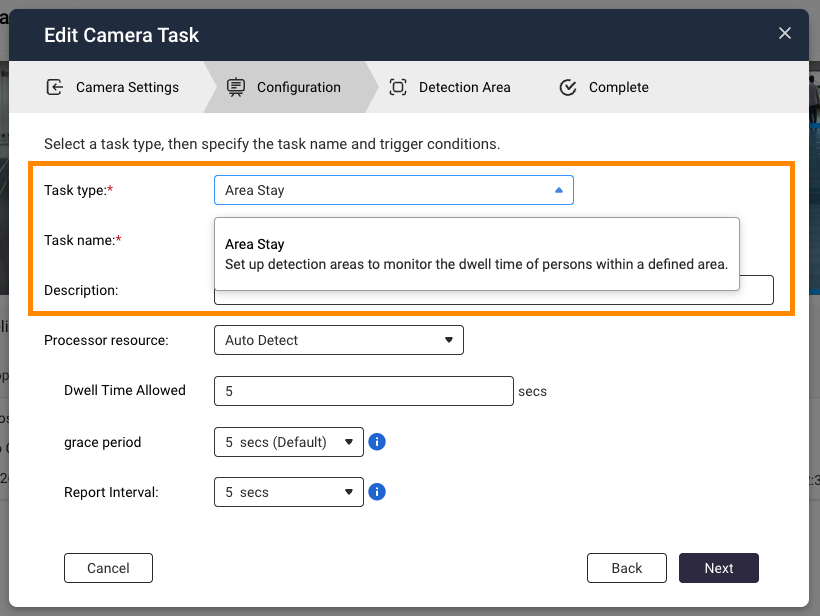Switch to the Detection Area step
The image size is (820, 616).
click(464, 87)
